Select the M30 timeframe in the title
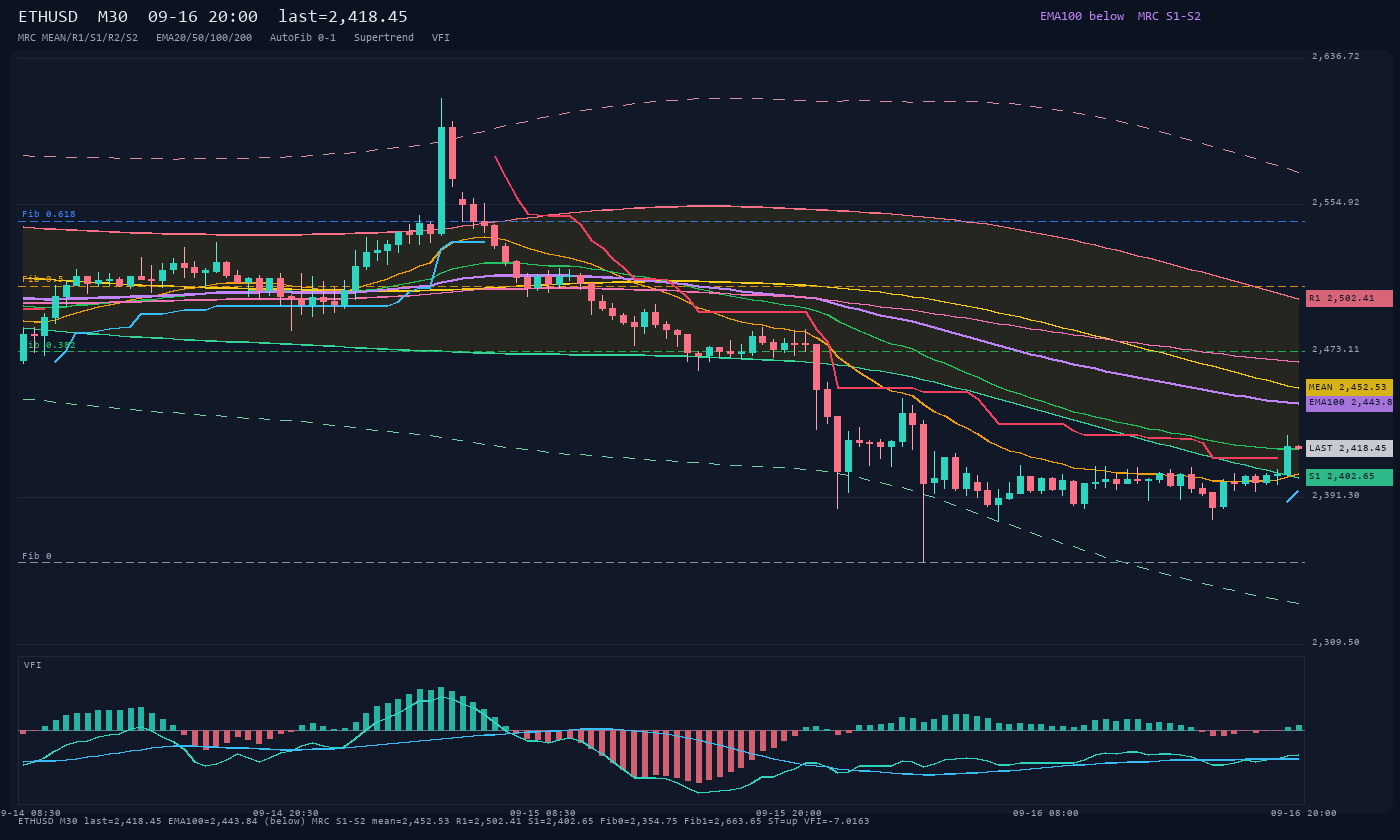 [x=113, y=17]
